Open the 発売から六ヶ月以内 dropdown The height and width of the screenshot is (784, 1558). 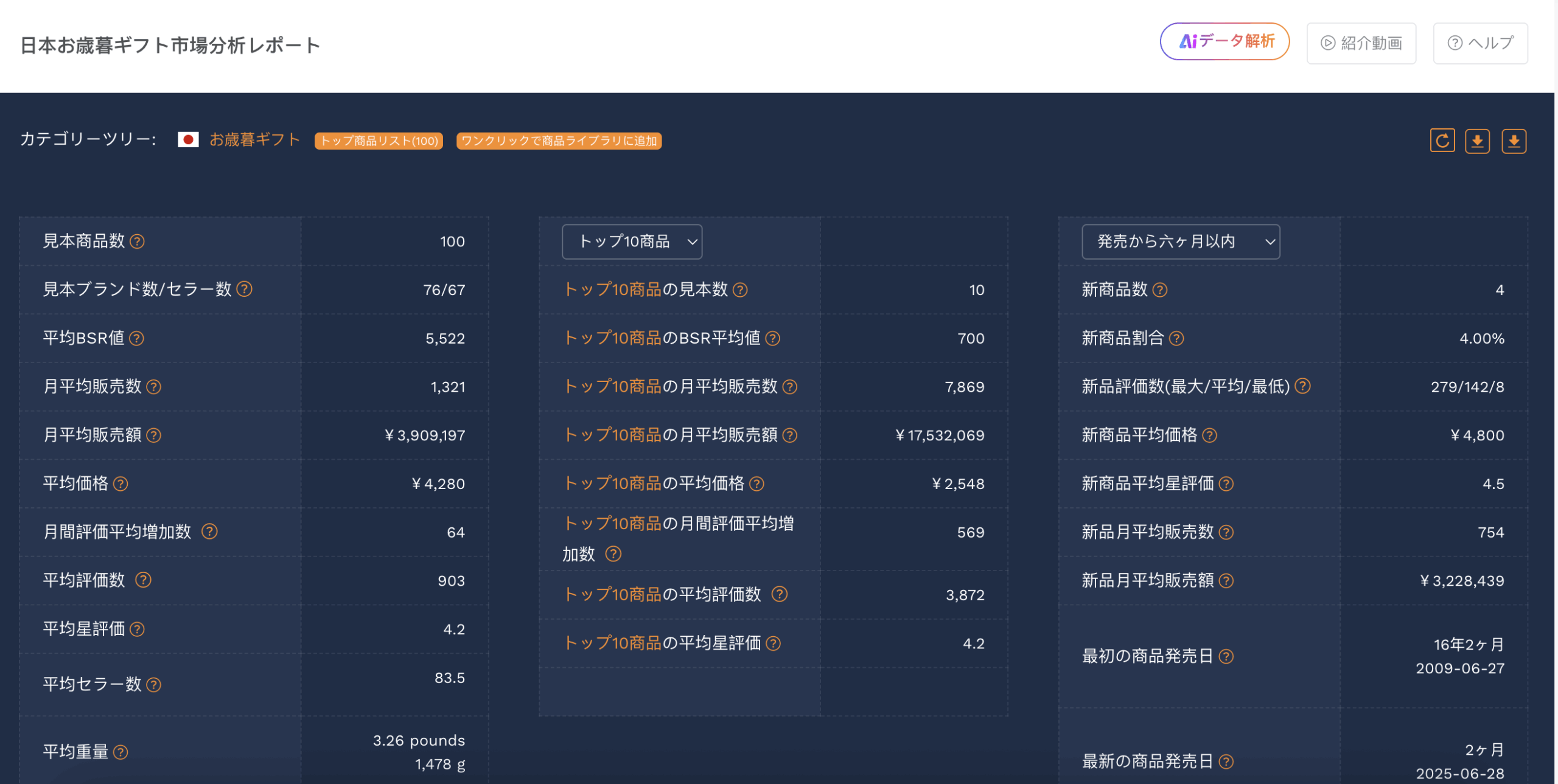tap(1180, 241)
